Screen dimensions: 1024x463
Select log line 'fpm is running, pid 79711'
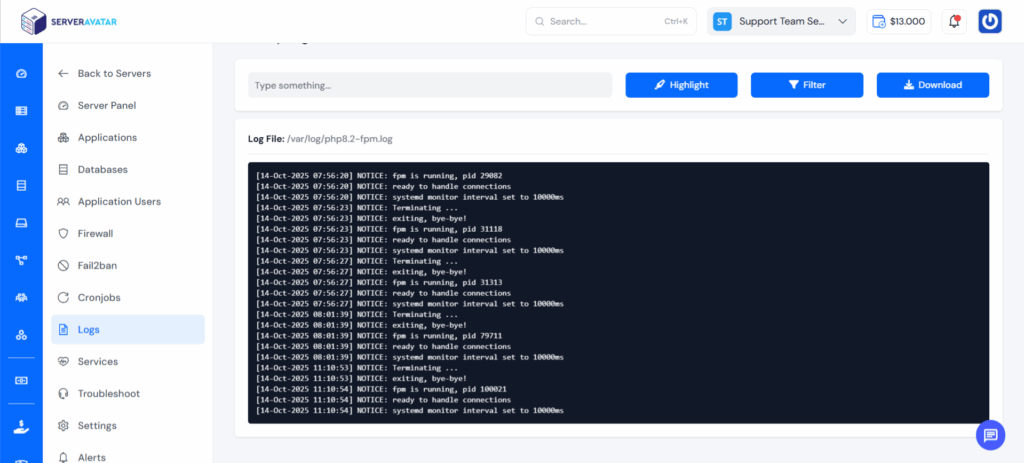(379, 336)
